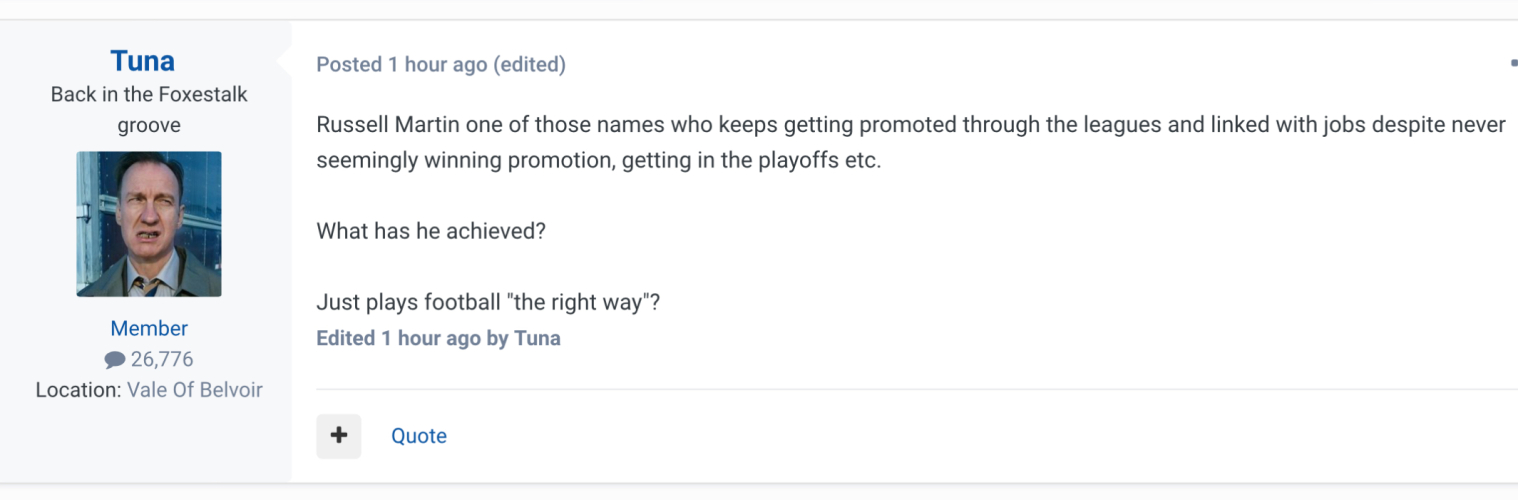
Task: Open post options dots at top right
Action: tap(1513, 64)
